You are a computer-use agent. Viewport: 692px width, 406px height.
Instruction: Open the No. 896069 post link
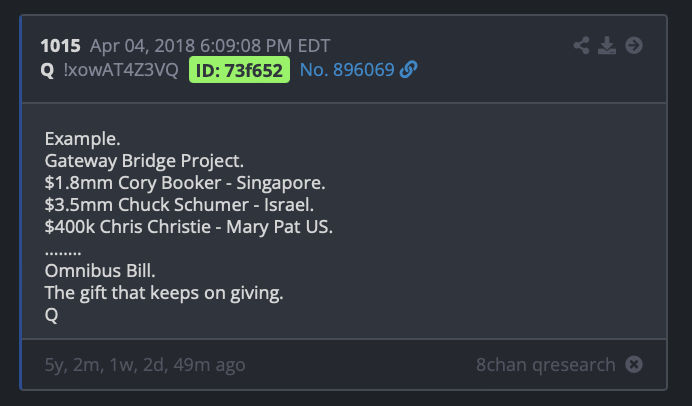(347, 70)
